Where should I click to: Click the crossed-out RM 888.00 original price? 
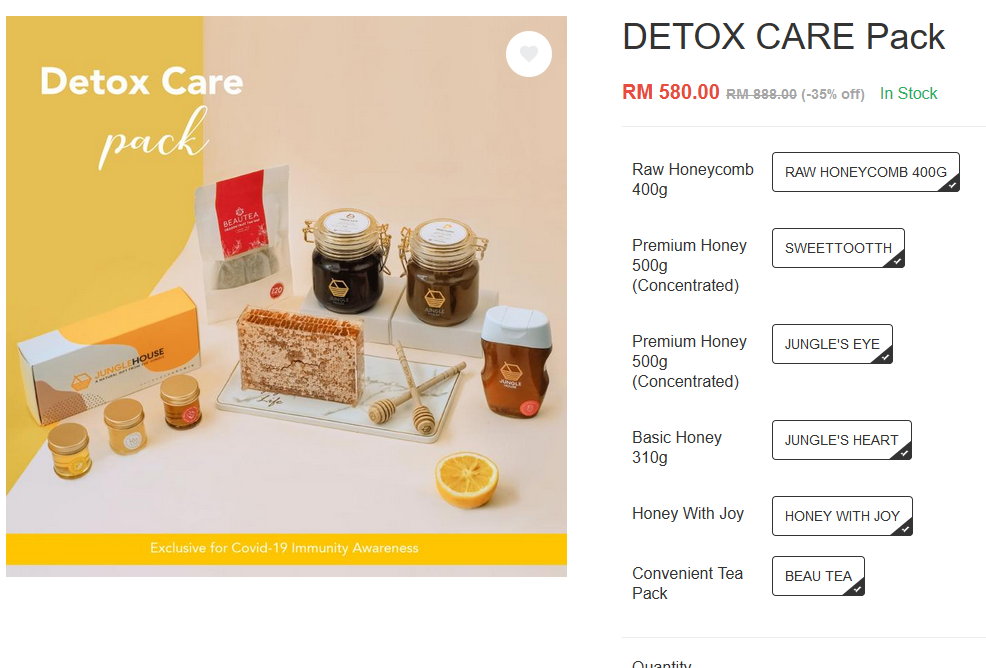pos(761,94)
